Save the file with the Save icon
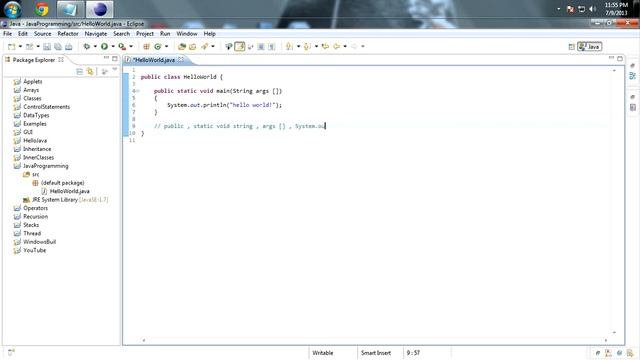 pos(47,47)
